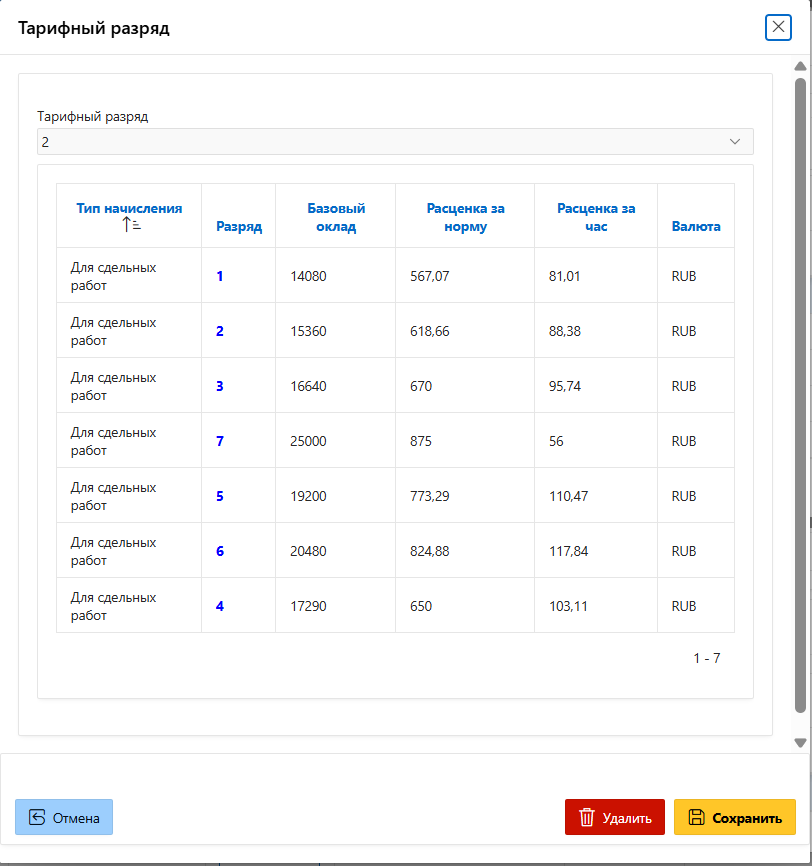Sort by Базовый оклад column header
Screen dimensions: 812x866
click(x=336, y=217)
